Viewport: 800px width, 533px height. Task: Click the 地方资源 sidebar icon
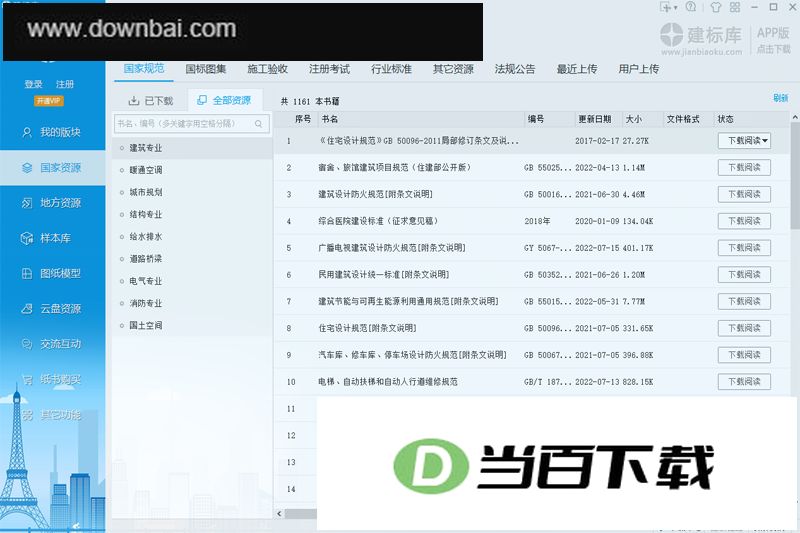tap(27, 203)
